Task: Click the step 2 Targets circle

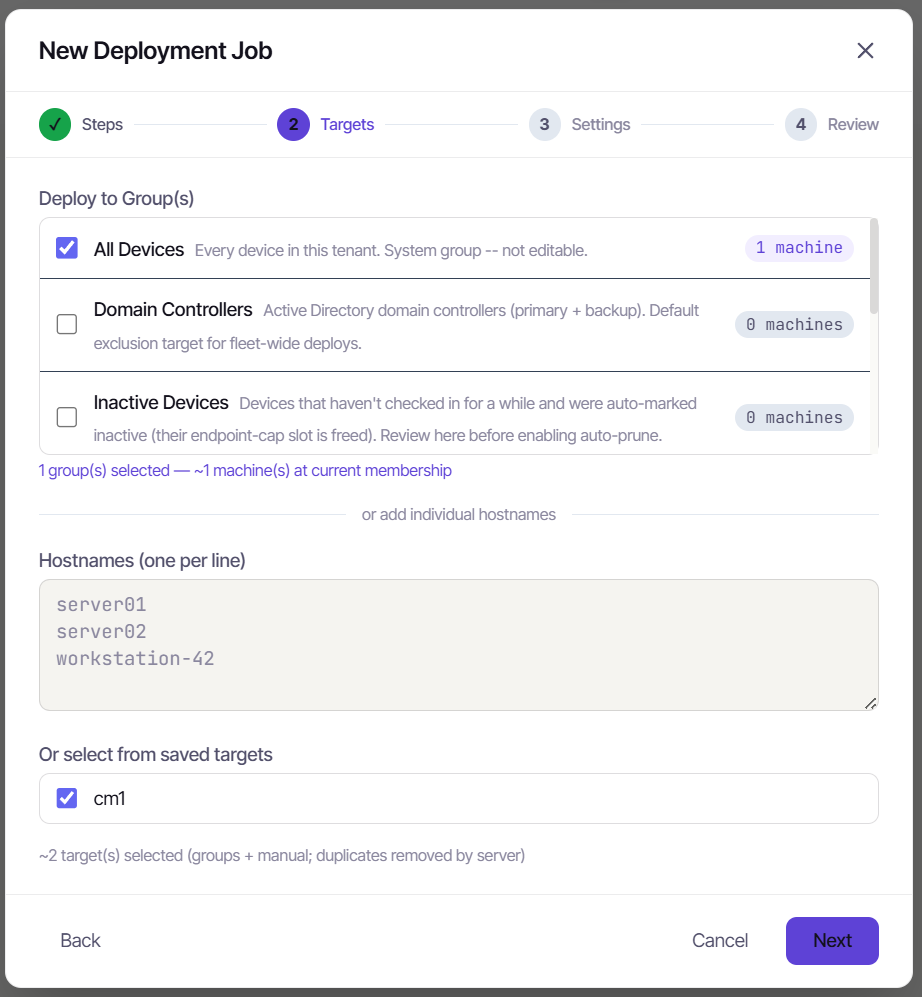Action: [x=293, y=124]
